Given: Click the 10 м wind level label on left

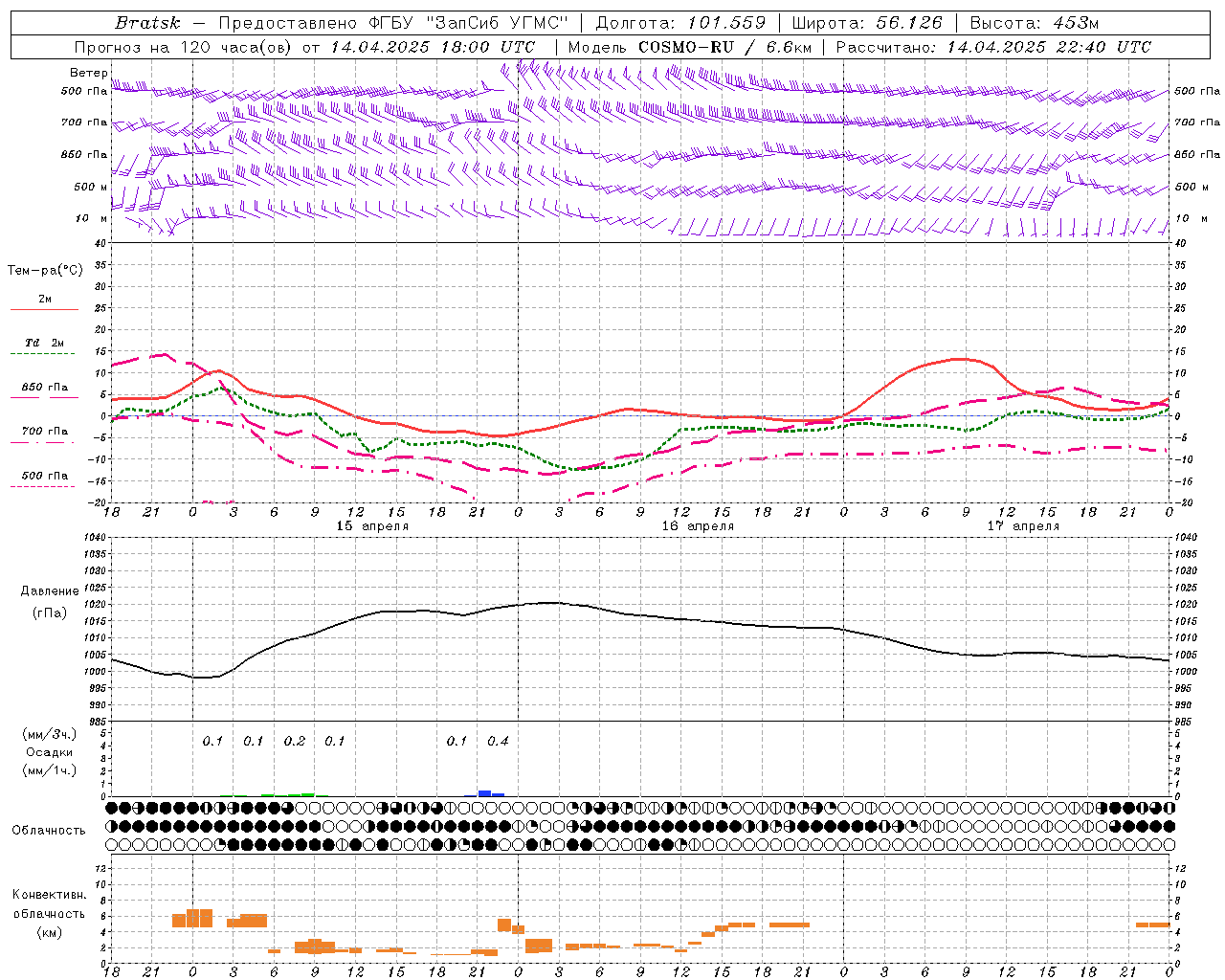Looking at the screenshot, I should (x=91, y=218).
